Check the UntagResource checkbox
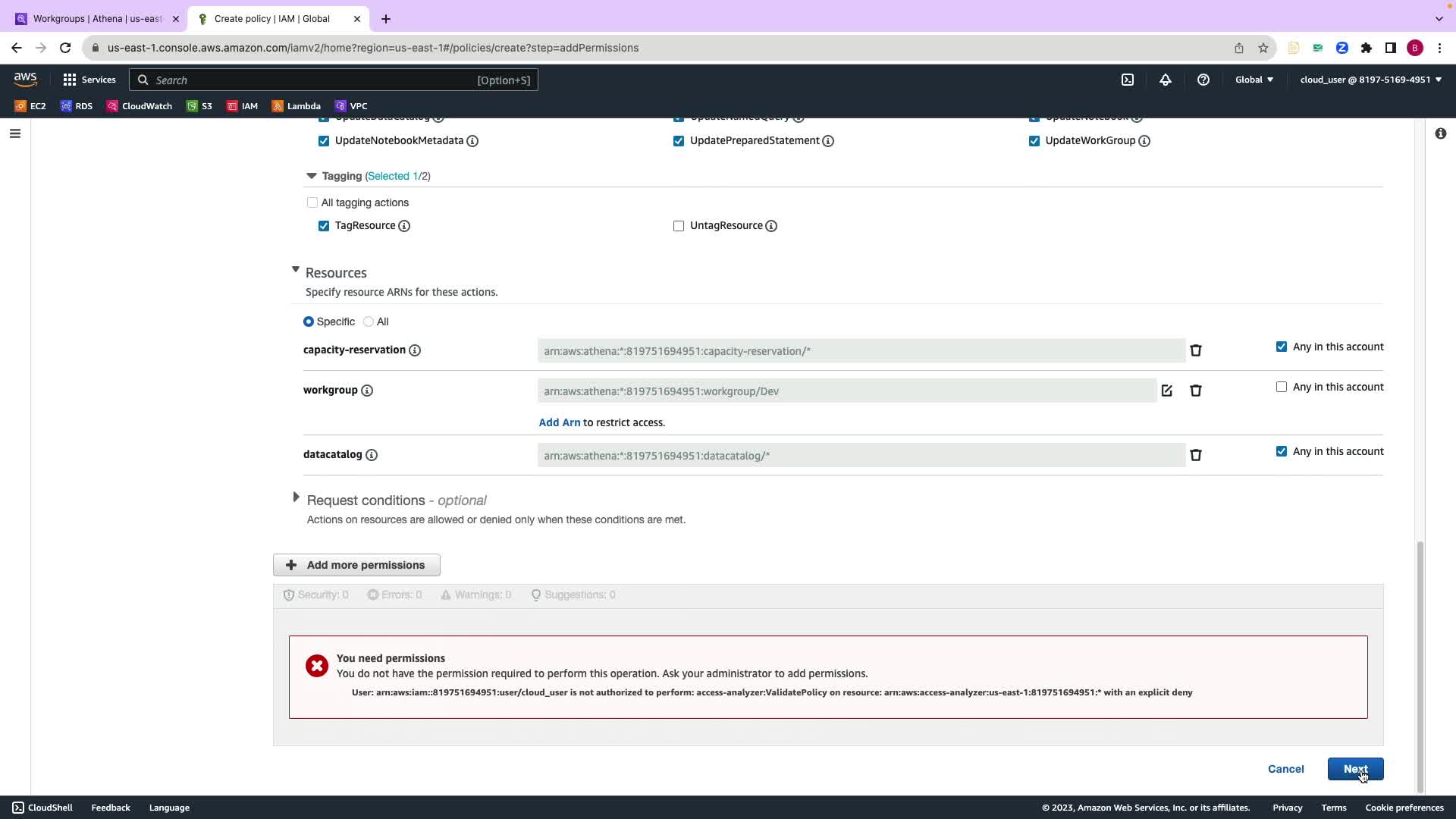This screenshot has width=1456, height=819. coord(679,226)
